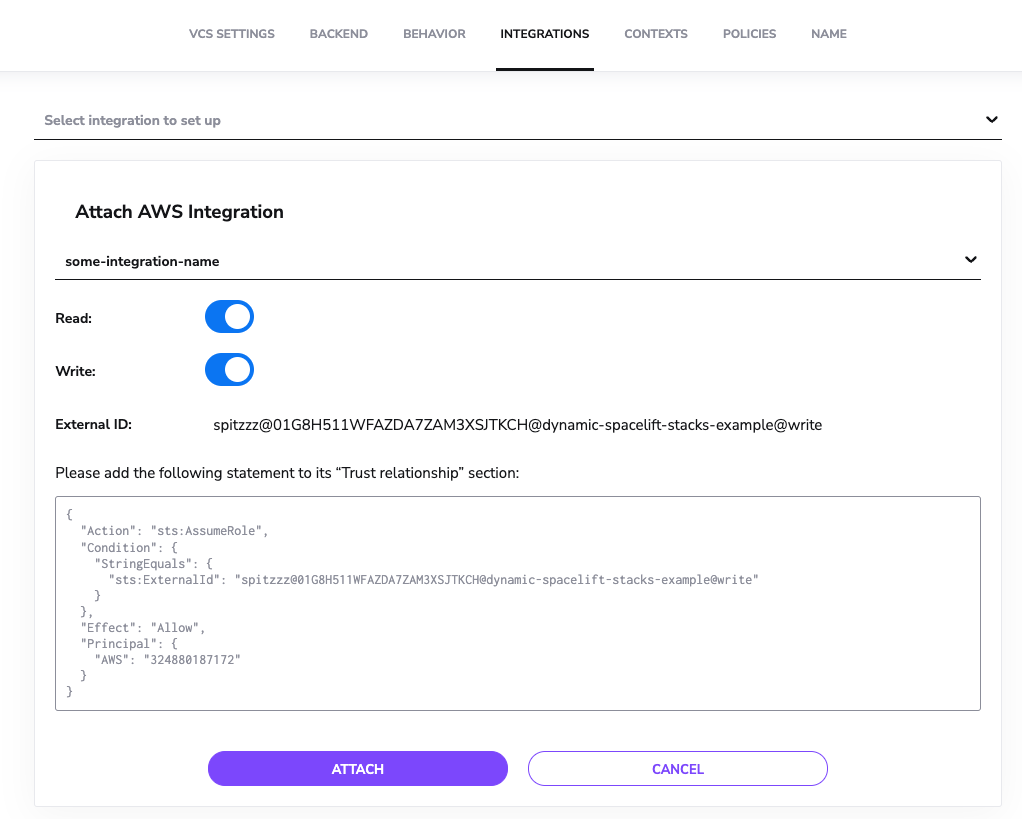
Task: Open the VCS Settings tab
Action: (231, 34)
